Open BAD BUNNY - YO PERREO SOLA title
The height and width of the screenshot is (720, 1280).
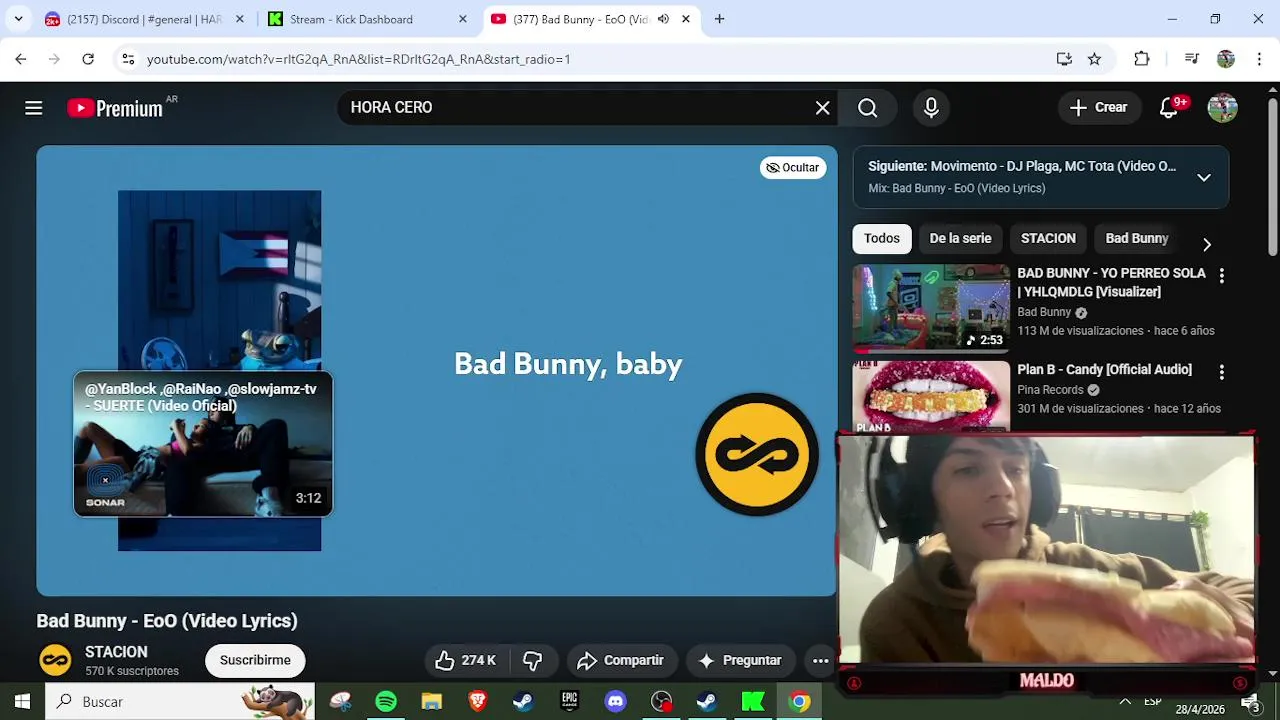tap(1111, 282)
